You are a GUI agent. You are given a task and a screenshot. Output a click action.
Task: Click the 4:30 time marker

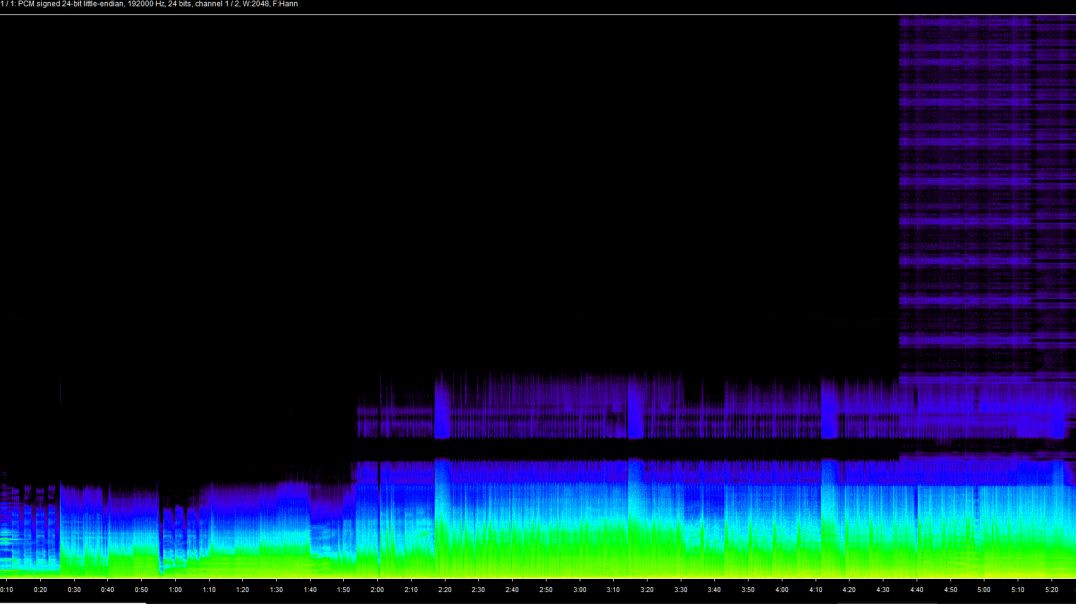(x=882, y=590)
